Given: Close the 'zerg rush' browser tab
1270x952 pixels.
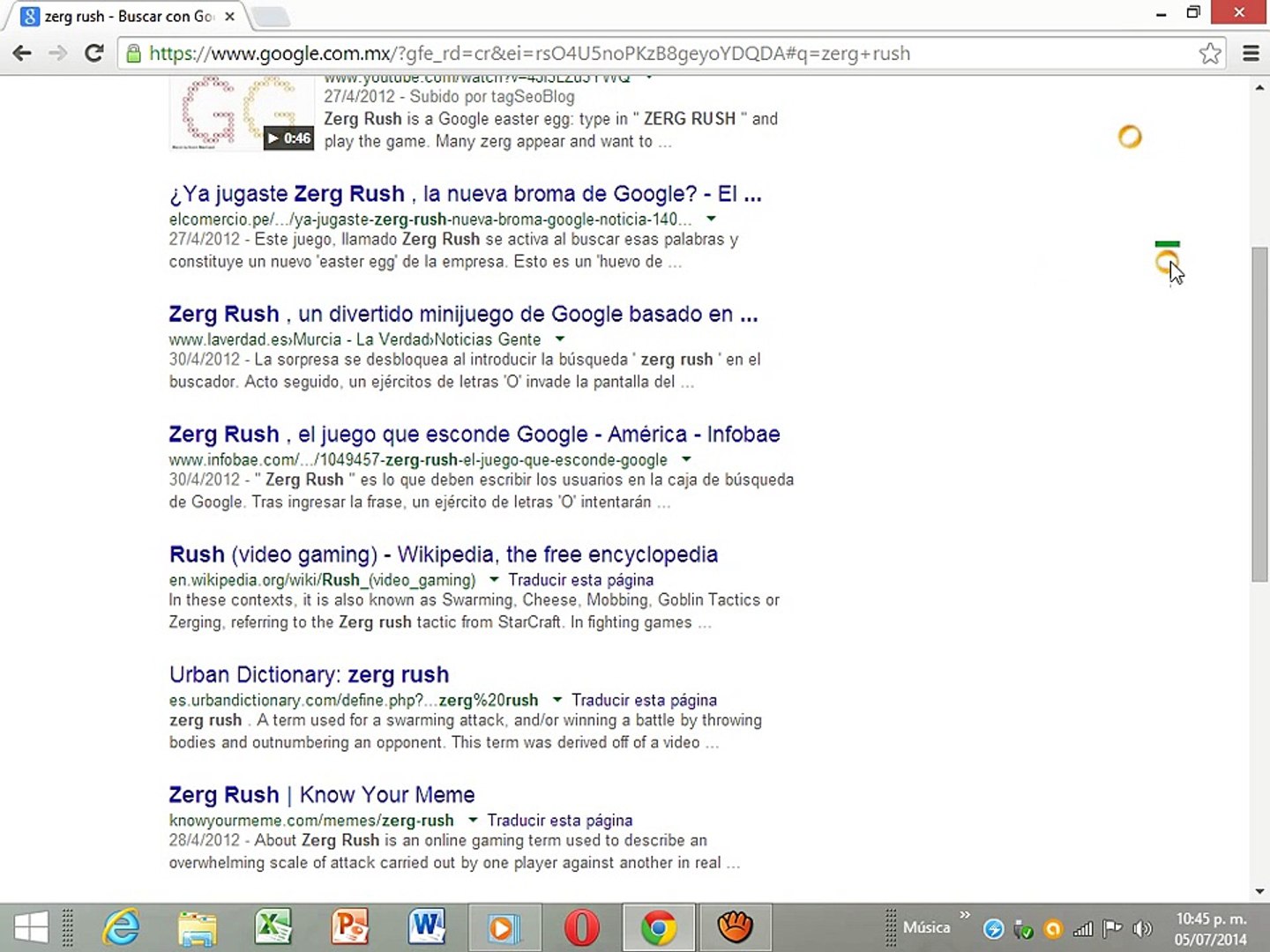Looking at the screenshot, I should point(229,16).
